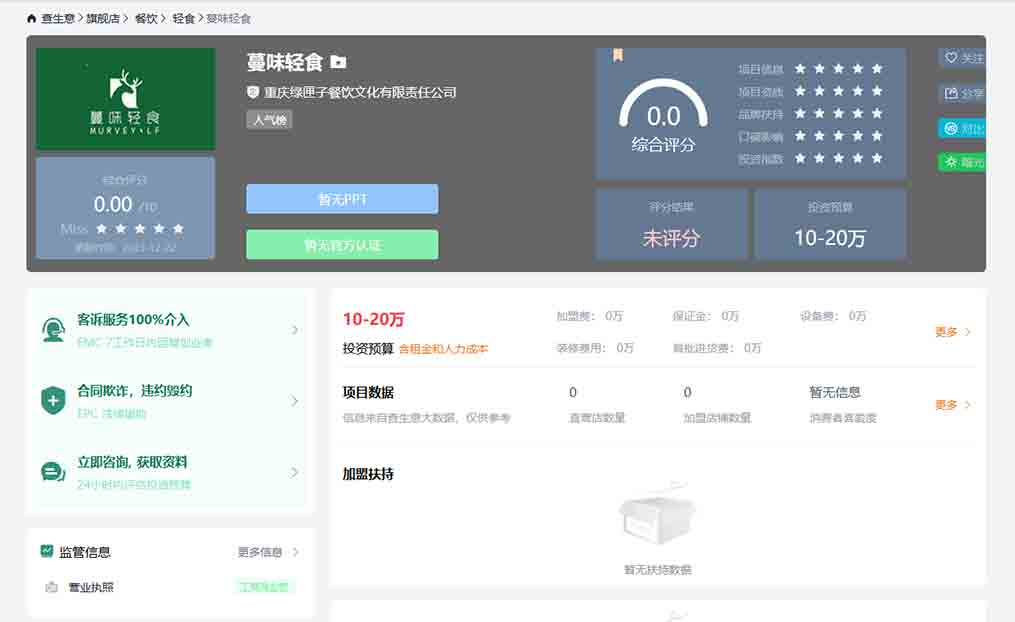
Task: Expand 更多信息 in the 监管信息 panel
Action: (268, 552)
